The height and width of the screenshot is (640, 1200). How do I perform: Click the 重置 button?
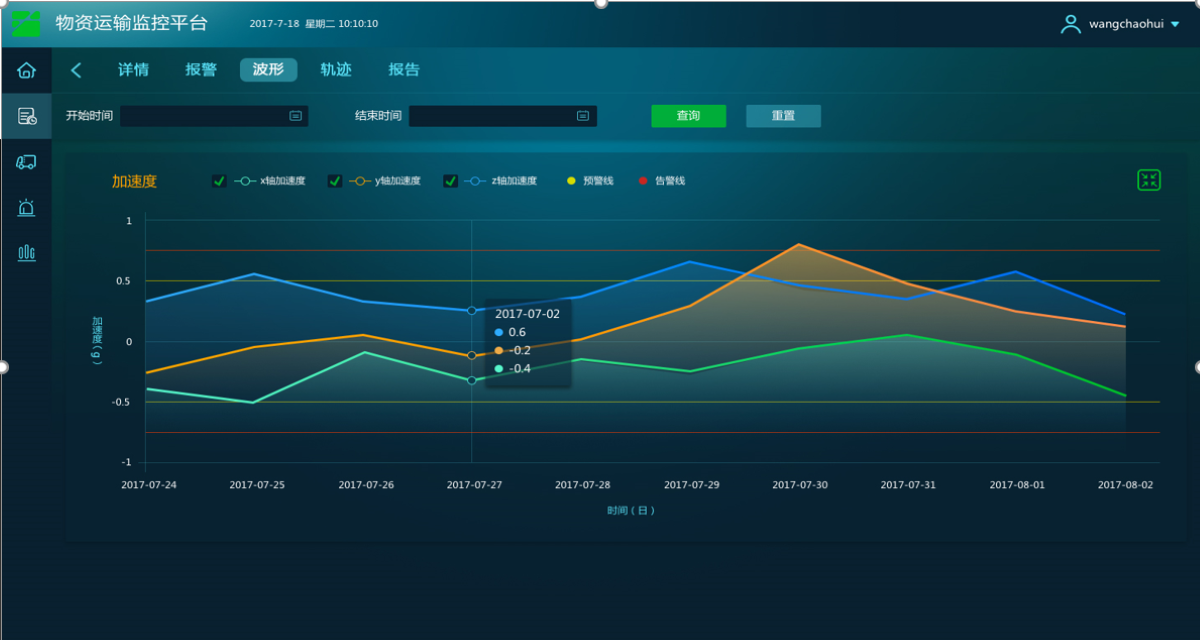783,116
